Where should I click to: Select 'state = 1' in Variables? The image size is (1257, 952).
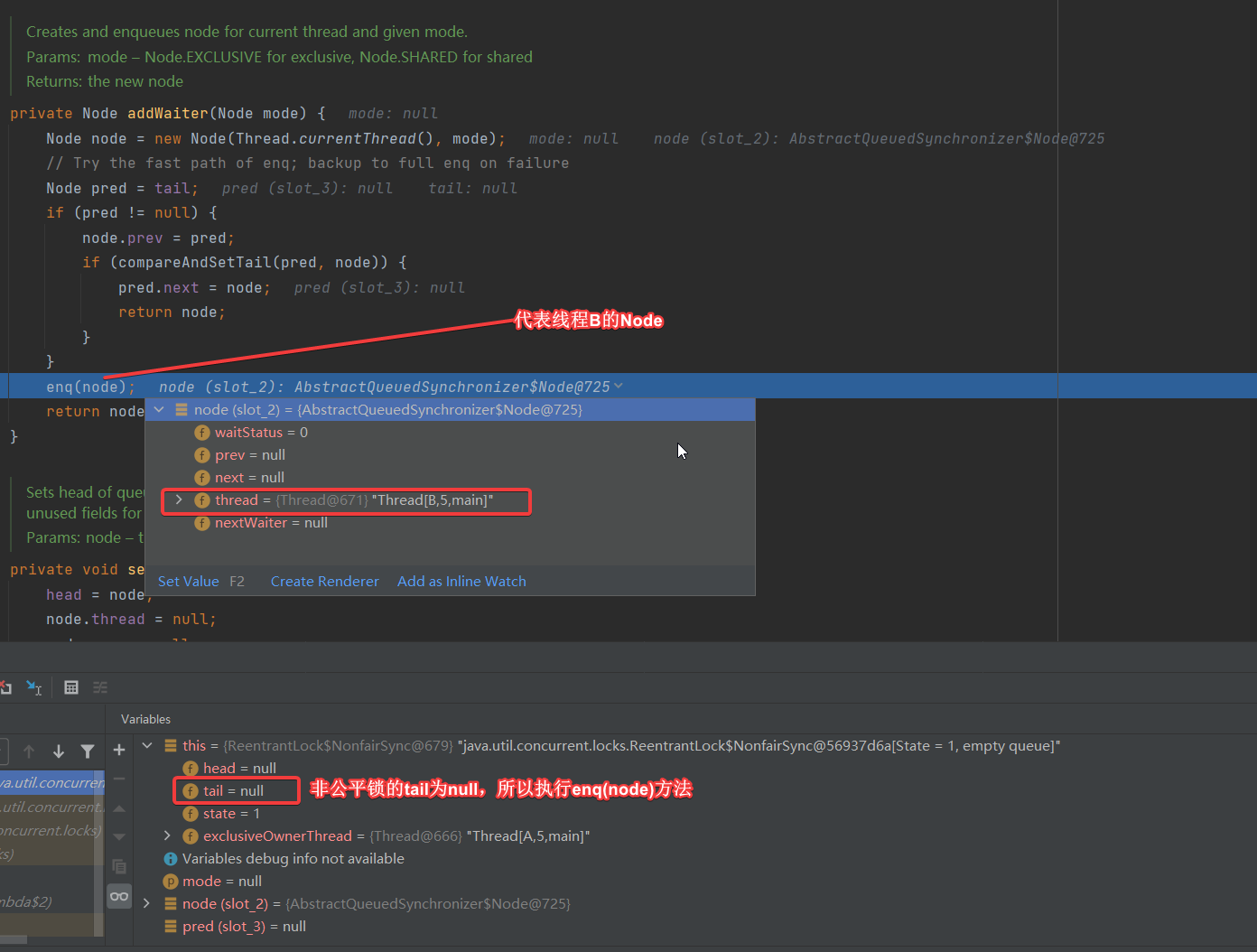(x=231, y=814)
